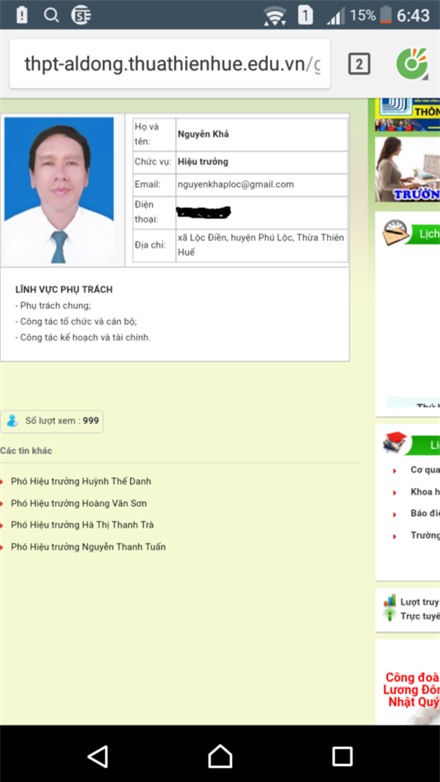
Task: Tap the books graduation cap sidebar icon
Action: click(x=395, y=442)
